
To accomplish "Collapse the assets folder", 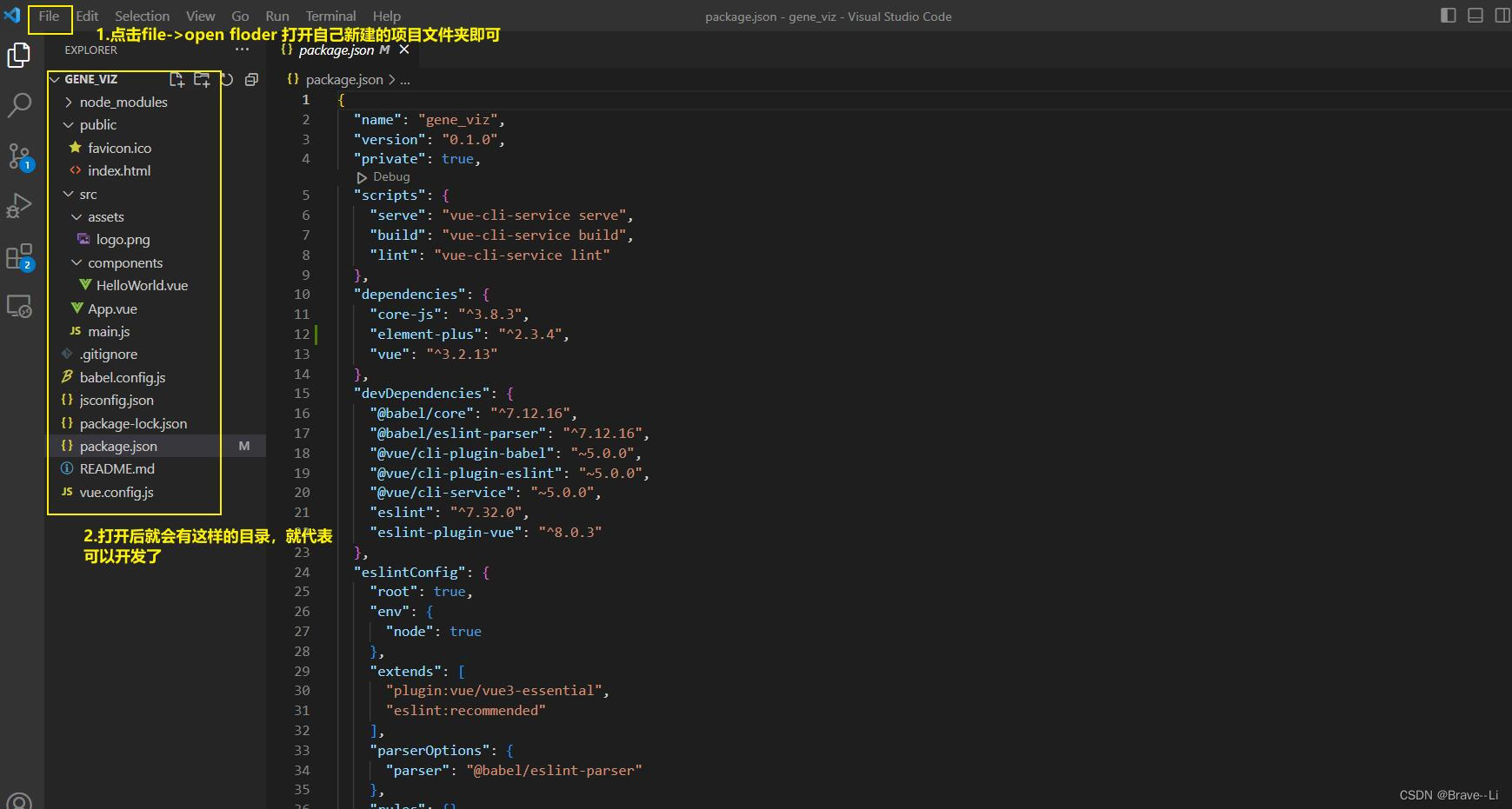I will pos(106,217).
